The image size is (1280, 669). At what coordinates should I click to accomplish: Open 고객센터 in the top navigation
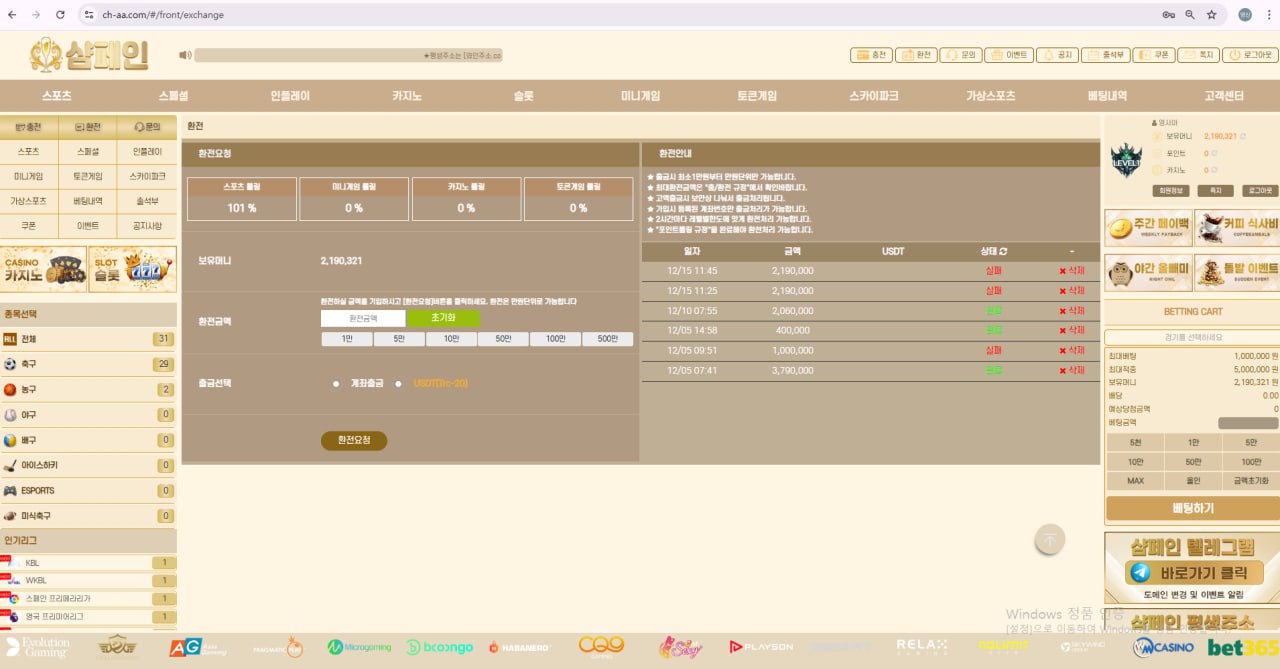pos(1223,96)
